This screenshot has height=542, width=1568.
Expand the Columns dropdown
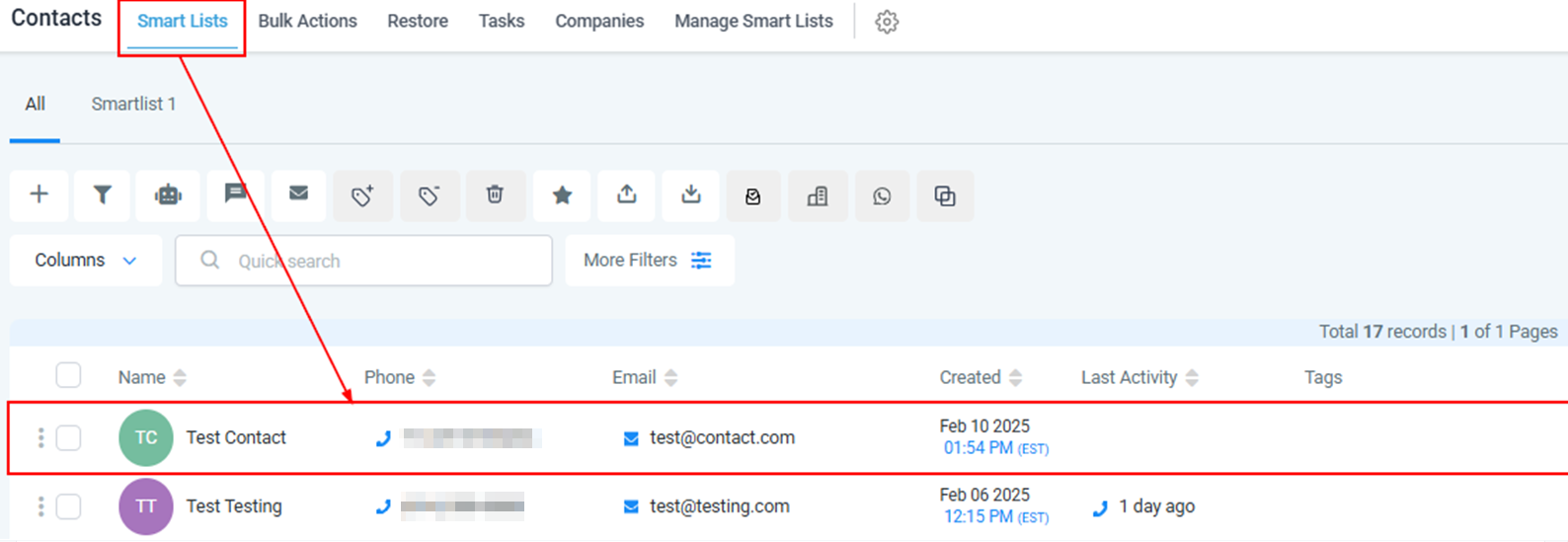[85, 261]
